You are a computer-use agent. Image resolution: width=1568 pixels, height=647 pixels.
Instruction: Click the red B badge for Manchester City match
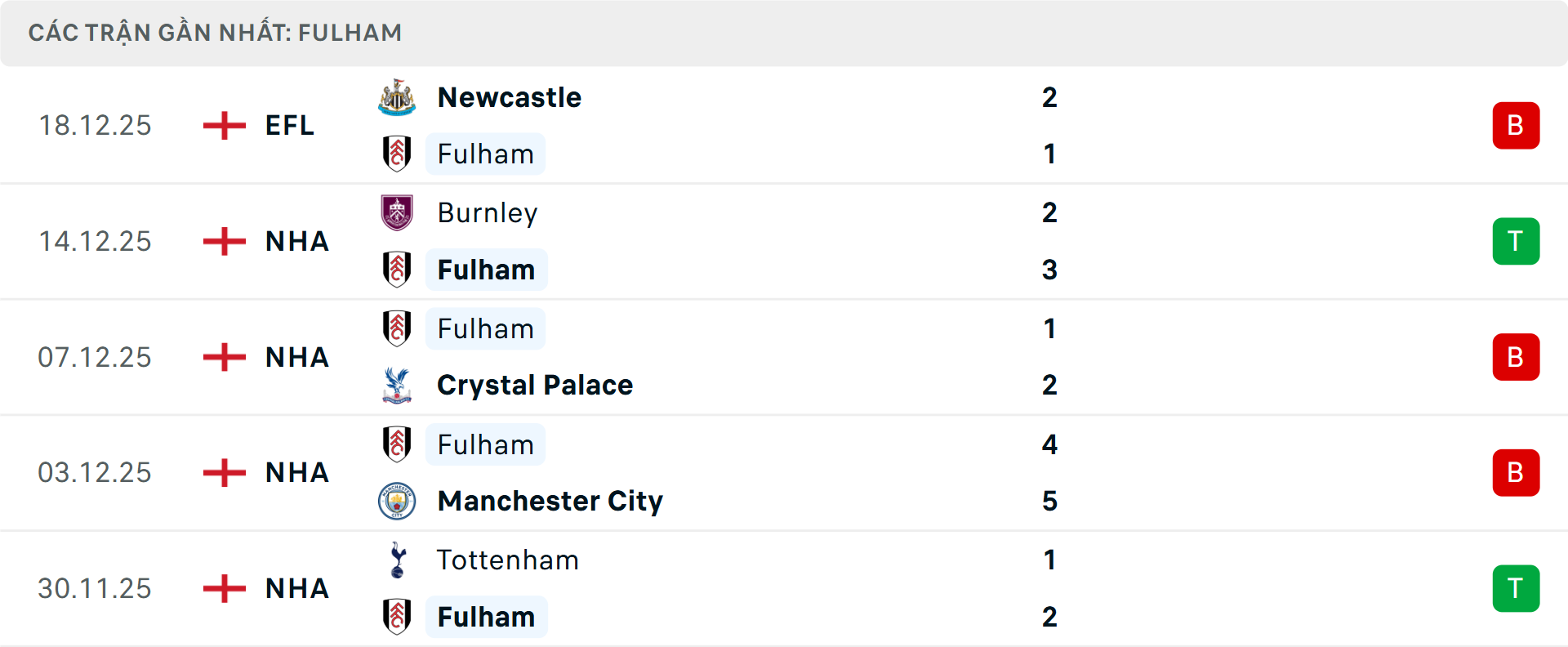(x=1516, y=472)
